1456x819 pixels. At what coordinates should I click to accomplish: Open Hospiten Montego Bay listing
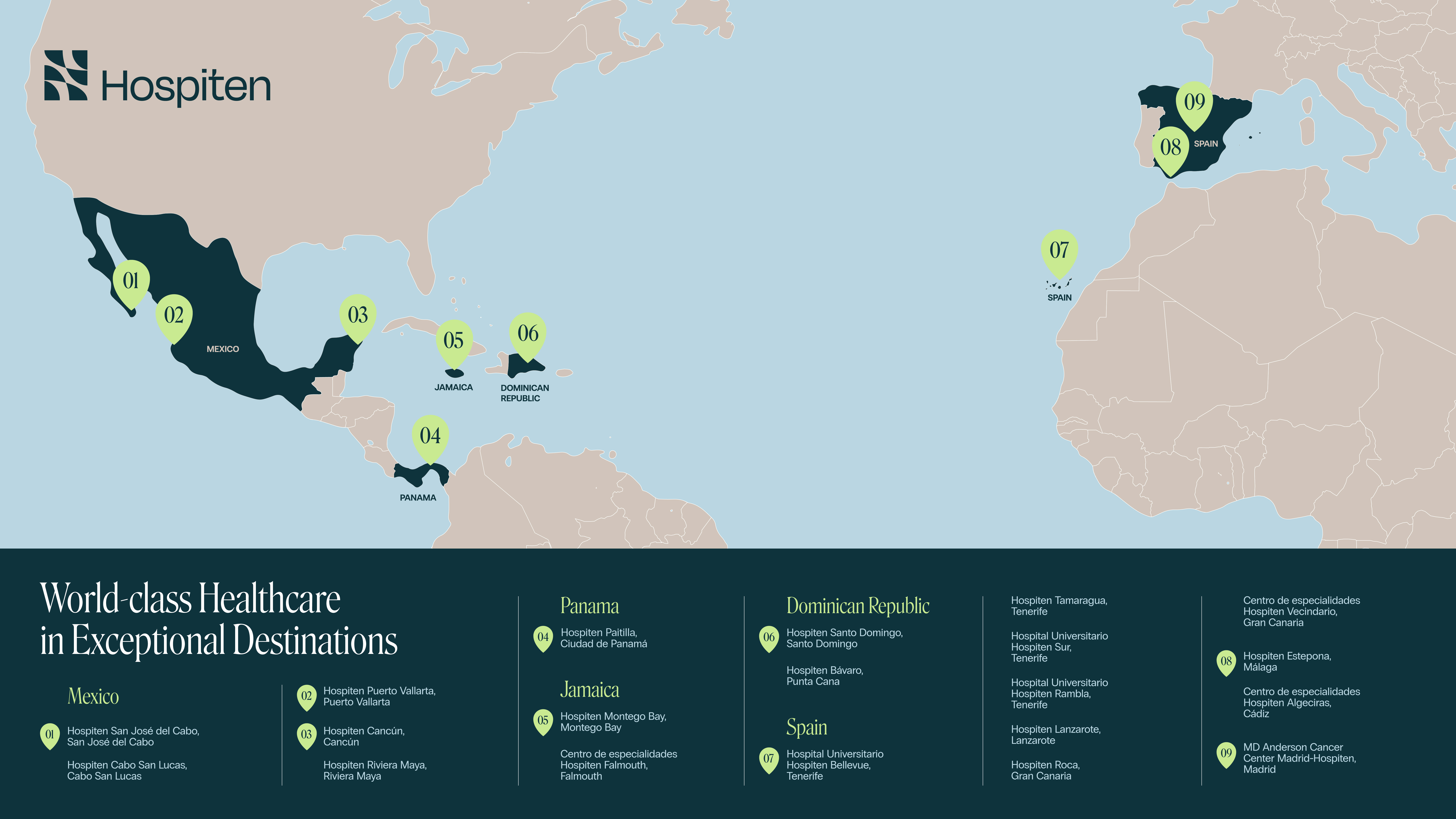613,722
